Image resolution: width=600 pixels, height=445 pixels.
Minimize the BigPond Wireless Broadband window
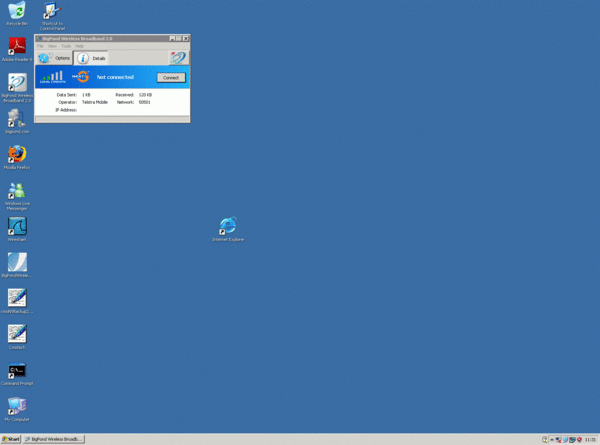click(x=172, y=38)
